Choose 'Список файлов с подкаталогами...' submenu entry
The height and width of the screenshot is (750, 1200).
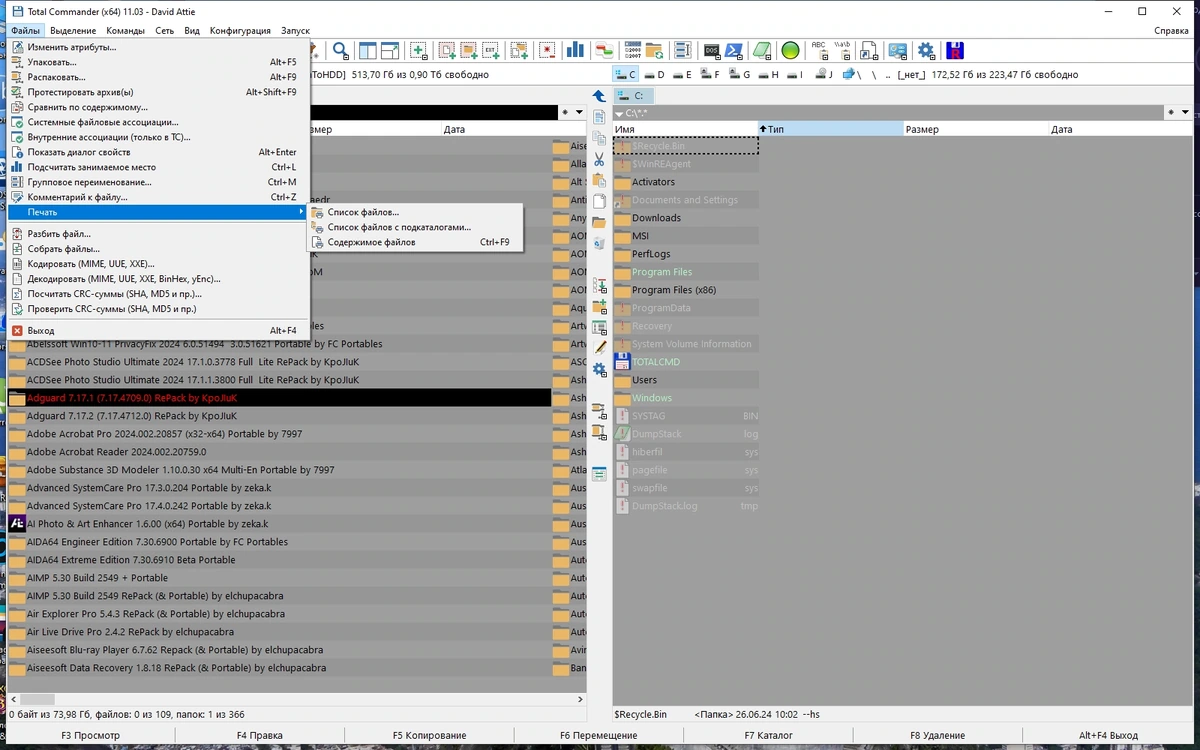click(x=399, y=227)
